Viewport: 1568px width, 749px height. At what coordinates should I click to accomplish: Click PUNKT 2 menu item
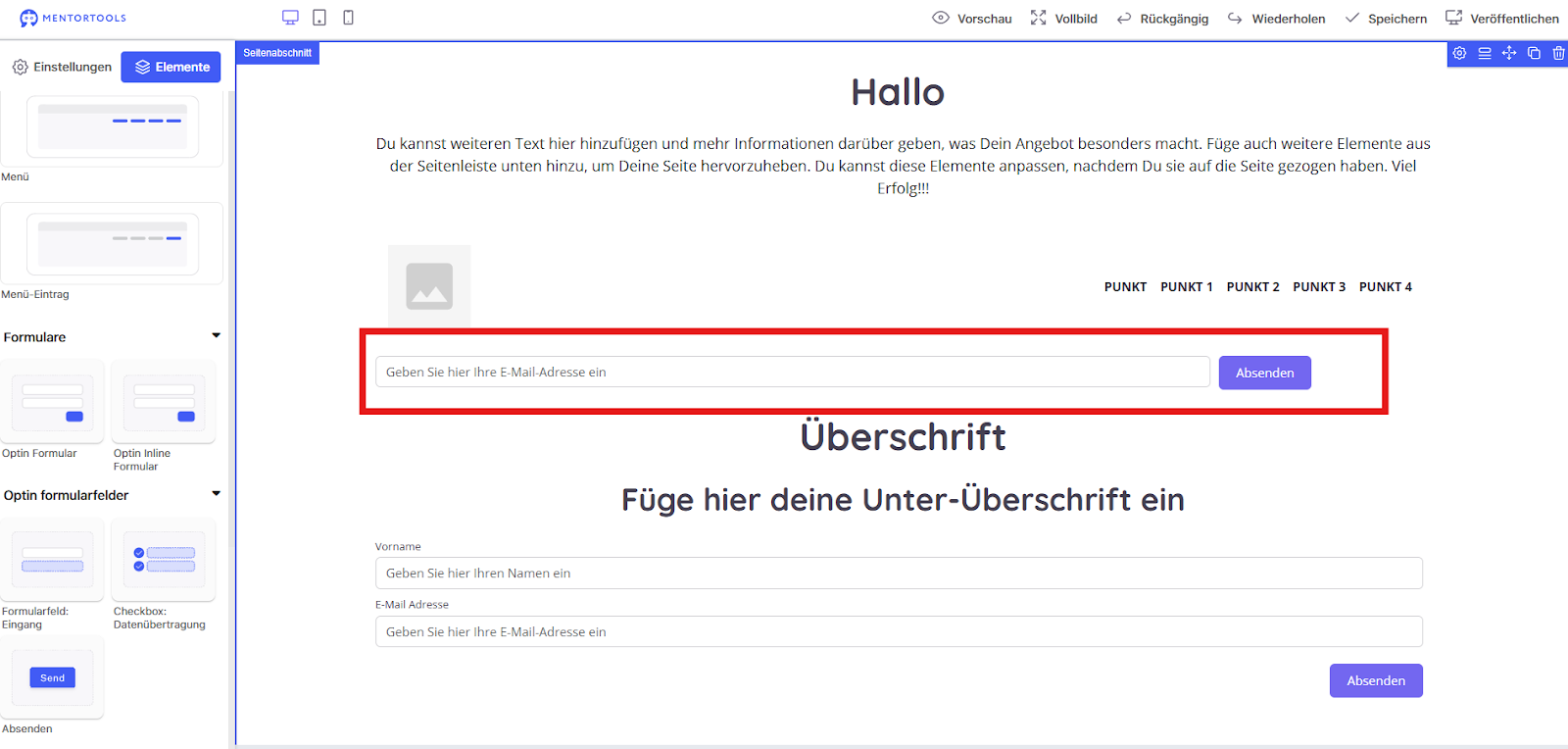[1252, 287]
